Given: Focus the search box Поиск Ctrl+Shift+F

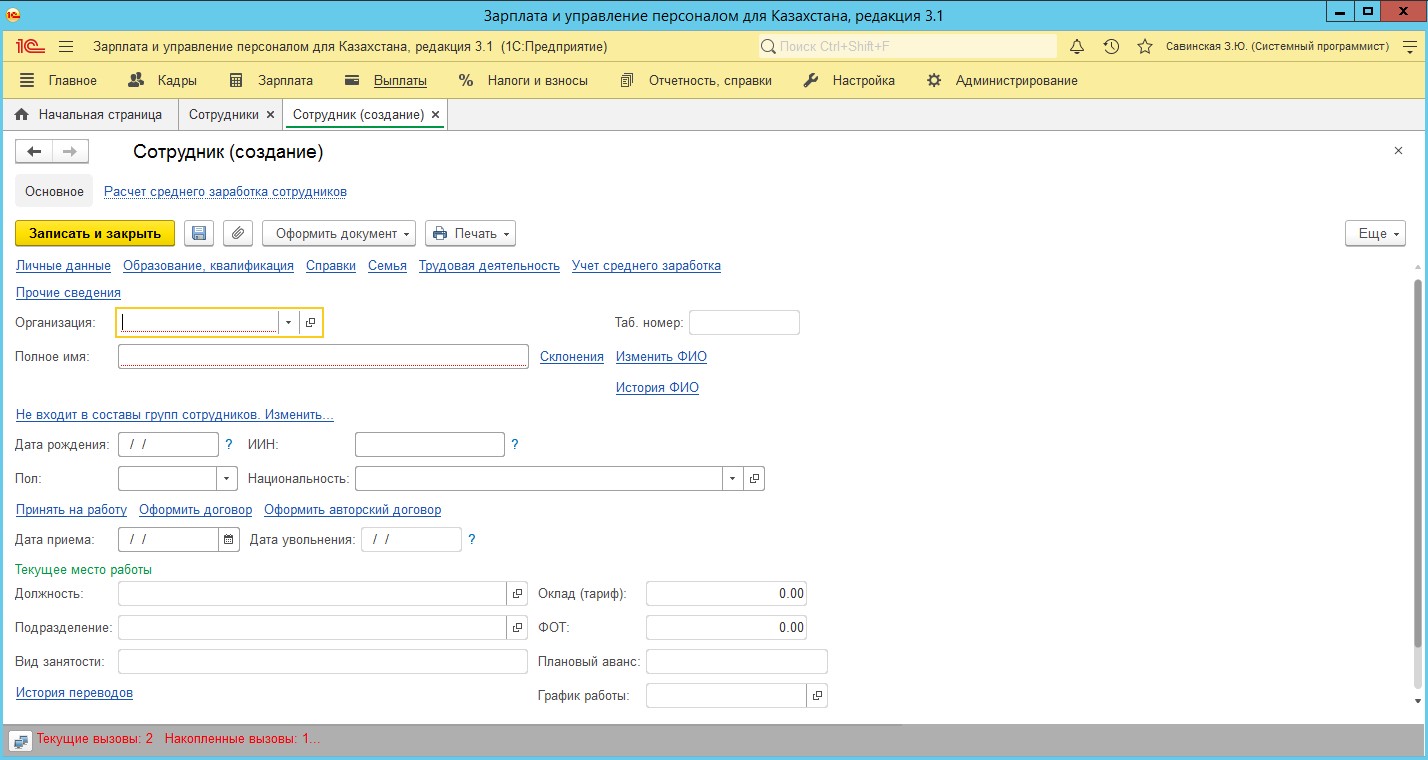Looking at the screenshot, I should 907,47.
